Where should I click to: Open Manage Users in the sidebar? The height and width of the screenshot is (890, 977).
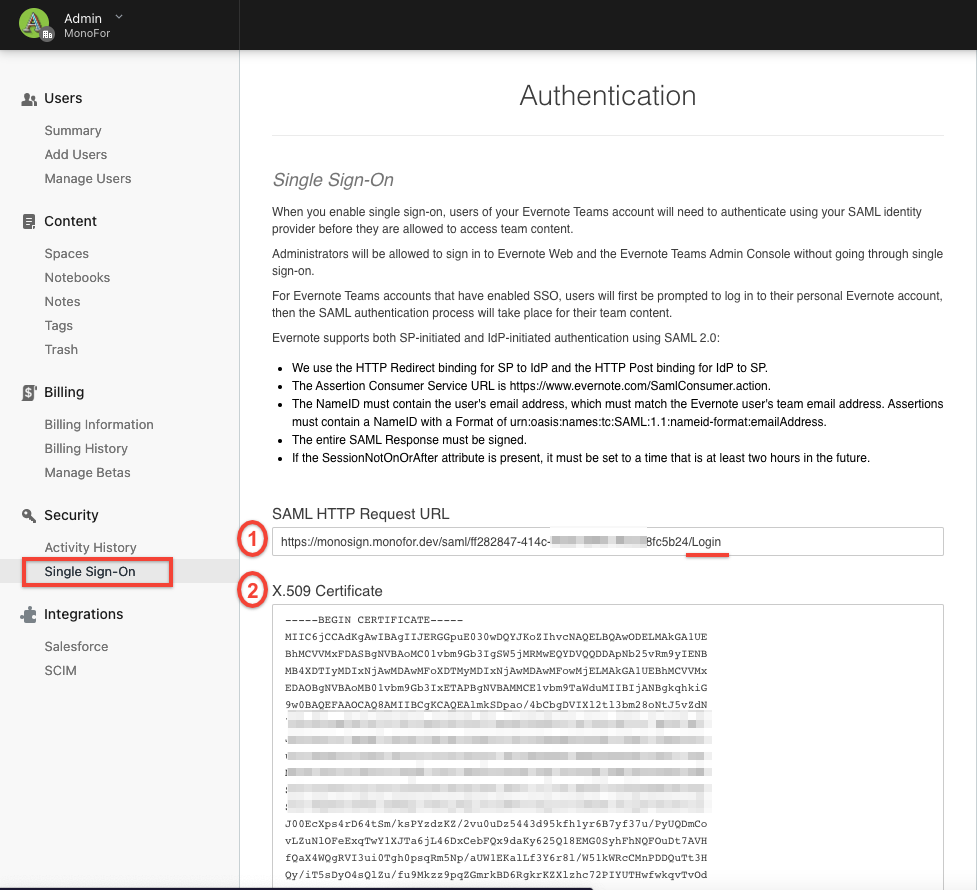coord(88,179)
